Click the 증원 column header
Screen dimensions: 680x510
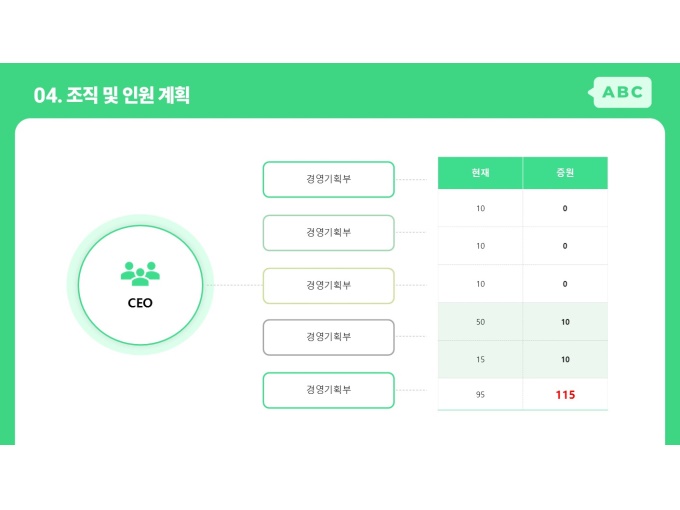pyautogui.click(x=565, y=173)
